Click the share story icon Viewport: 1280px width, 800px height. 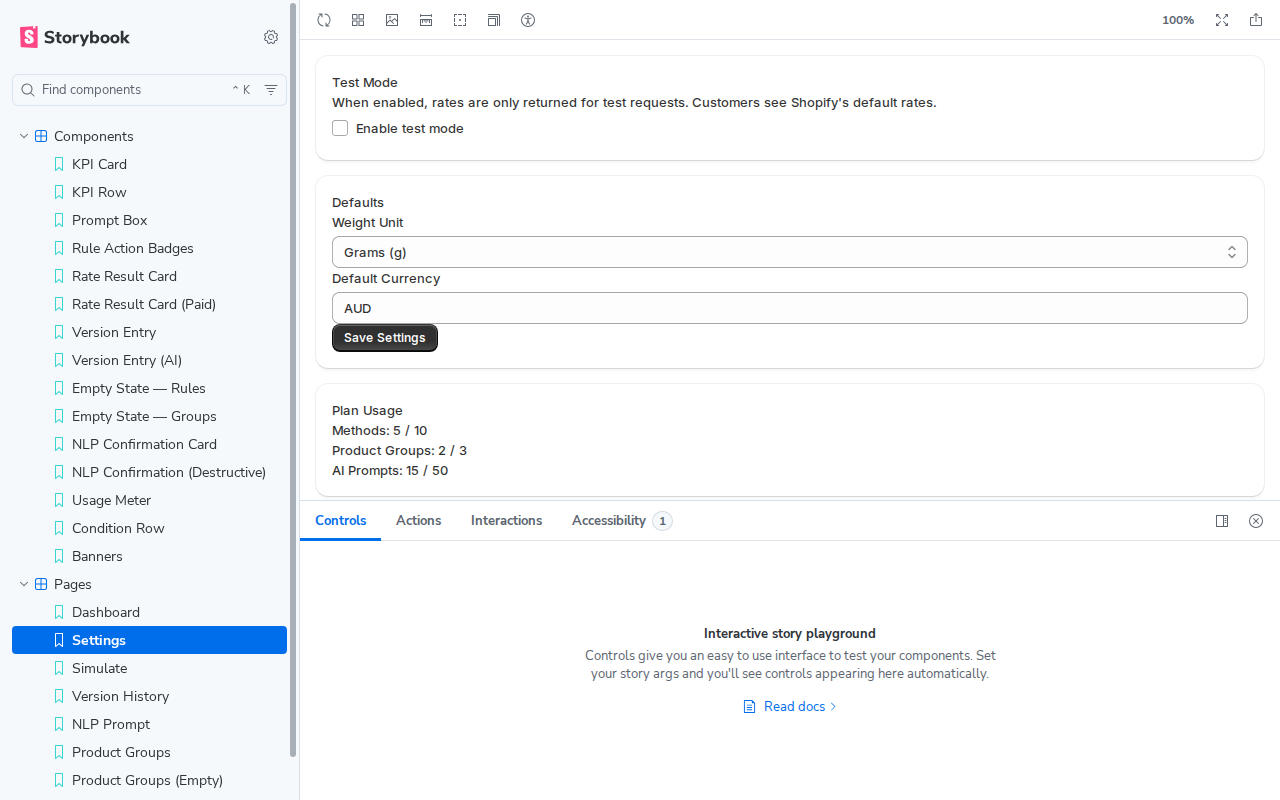click(x=1256, y=20)
